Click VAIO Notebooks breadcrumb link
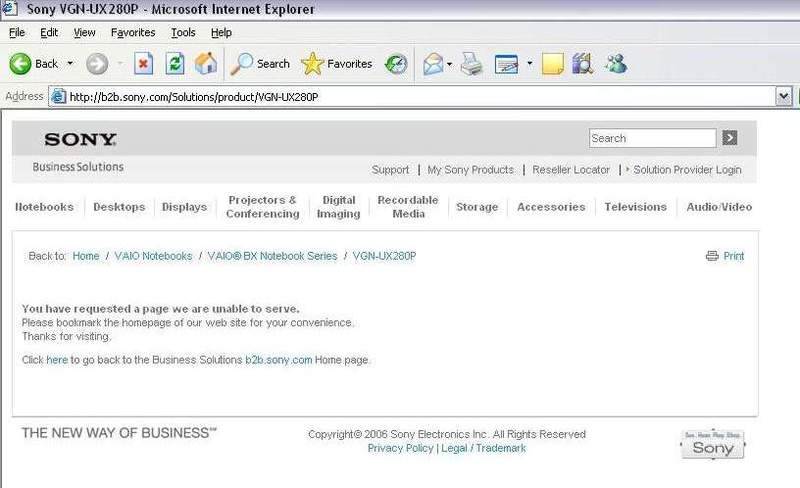The width and height of the screenshot is (800, 488). tap(153, 256)
